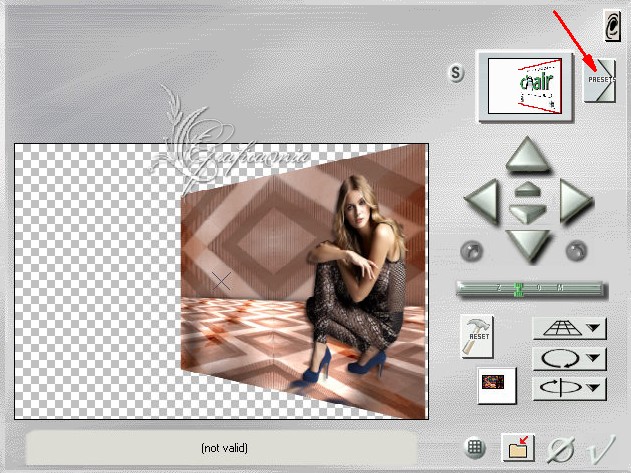
Task: Click the round ball button left of down arrow
Action: (471, 251)
